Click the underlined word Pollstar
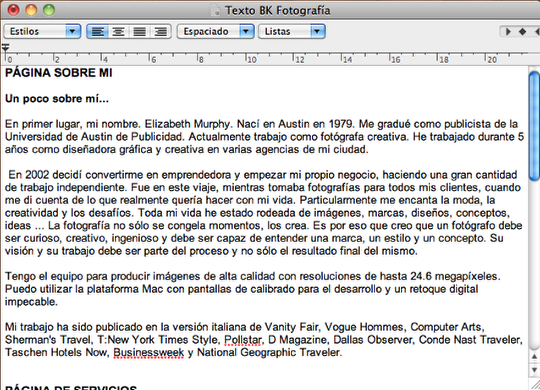This screenshot has height=390, width=540. (x=242, y=340)
